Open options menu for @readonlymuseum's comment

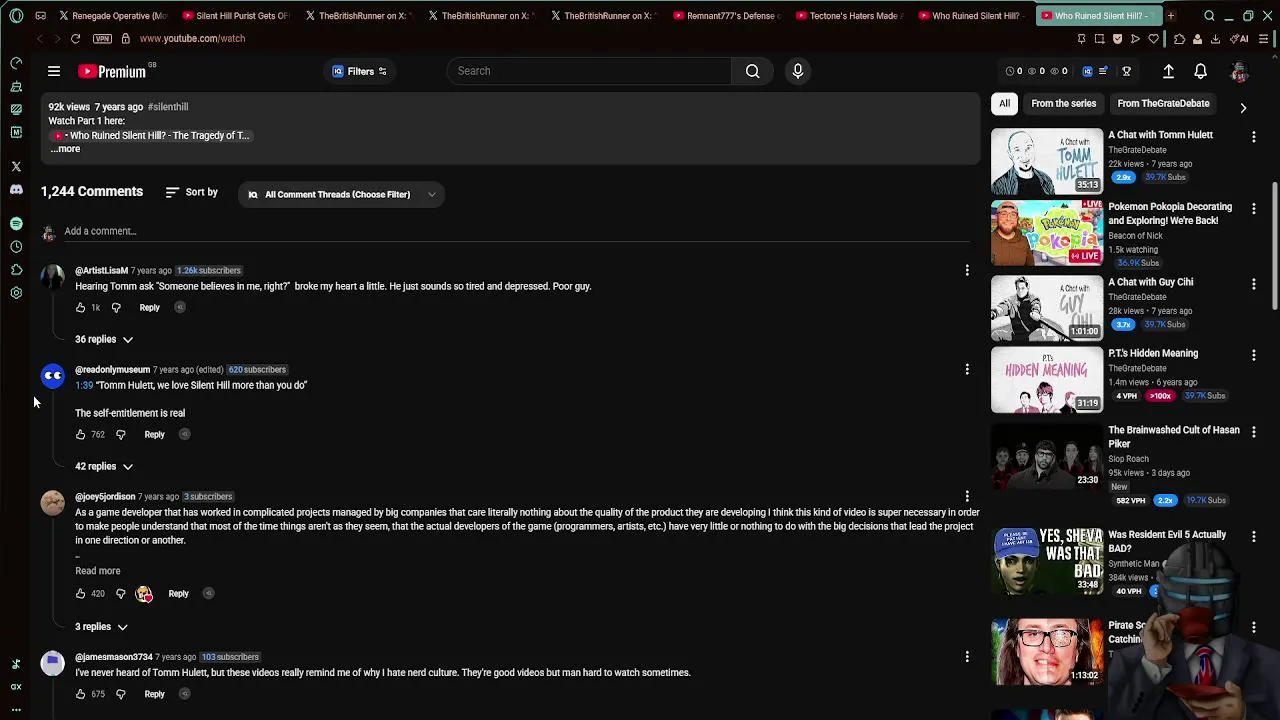[x=967, y=370]
